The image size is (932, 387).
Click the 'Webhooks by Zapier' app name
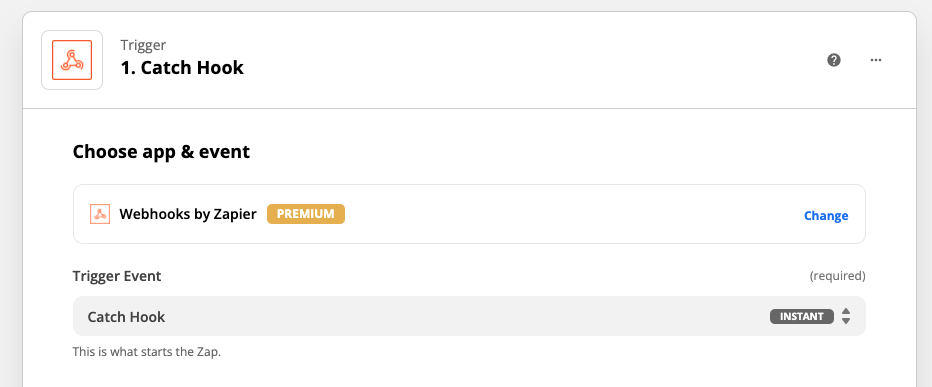[188, 214]
